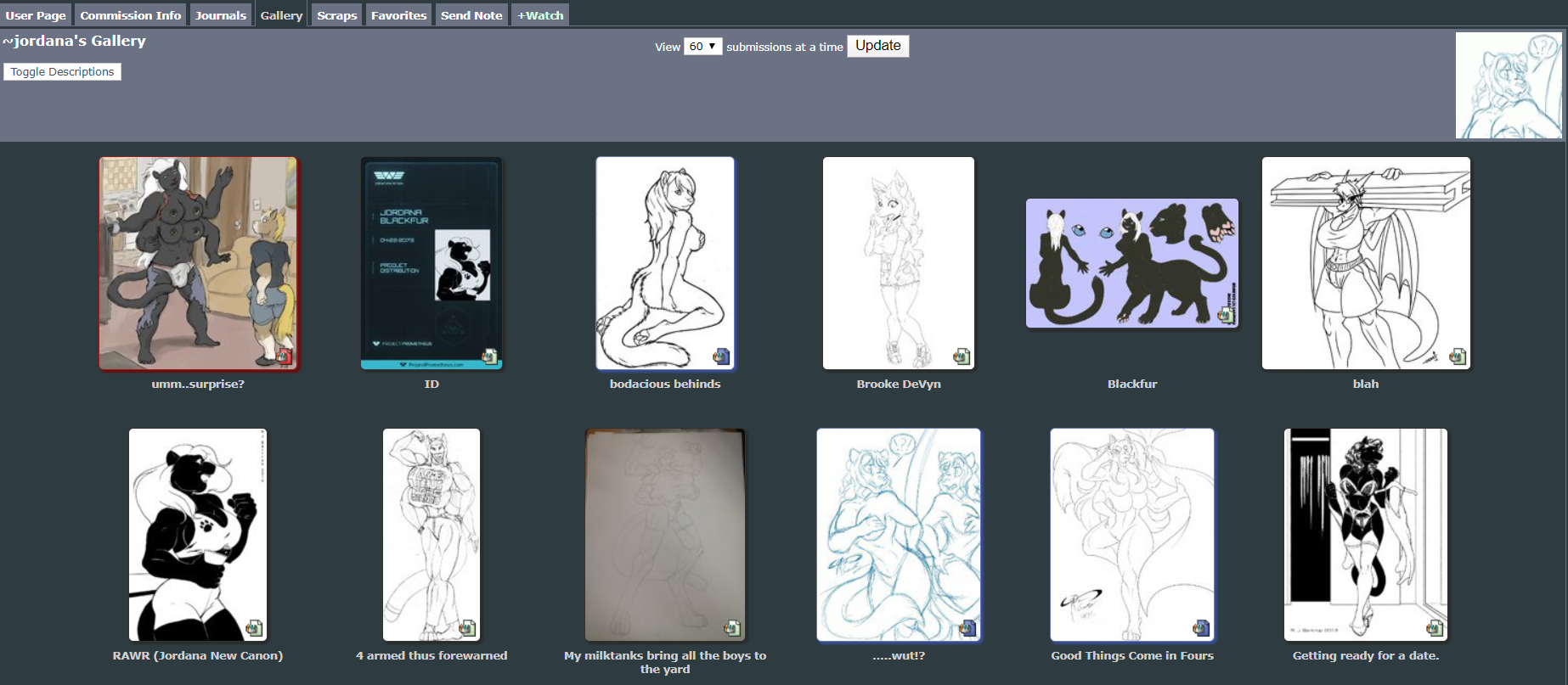The width and height of the screenshot is (1568, 685).
Task: Open the 'My milktanks bring all the boys' photo thumbnail
Action: pyautogui.click(x=665, y=535)
